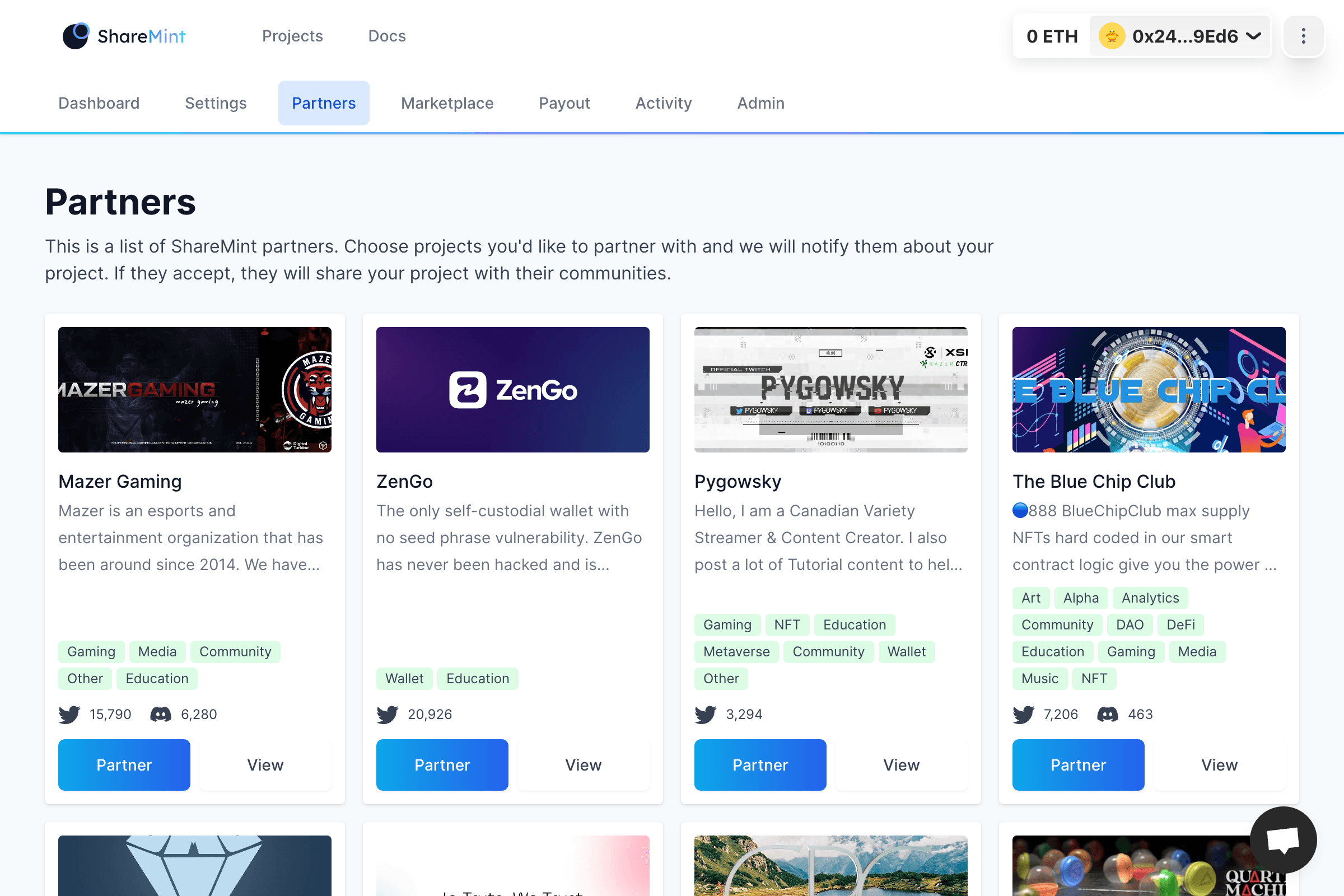Open the Docs navigation link
The image size is (1344, 896).
click(387, 36)
